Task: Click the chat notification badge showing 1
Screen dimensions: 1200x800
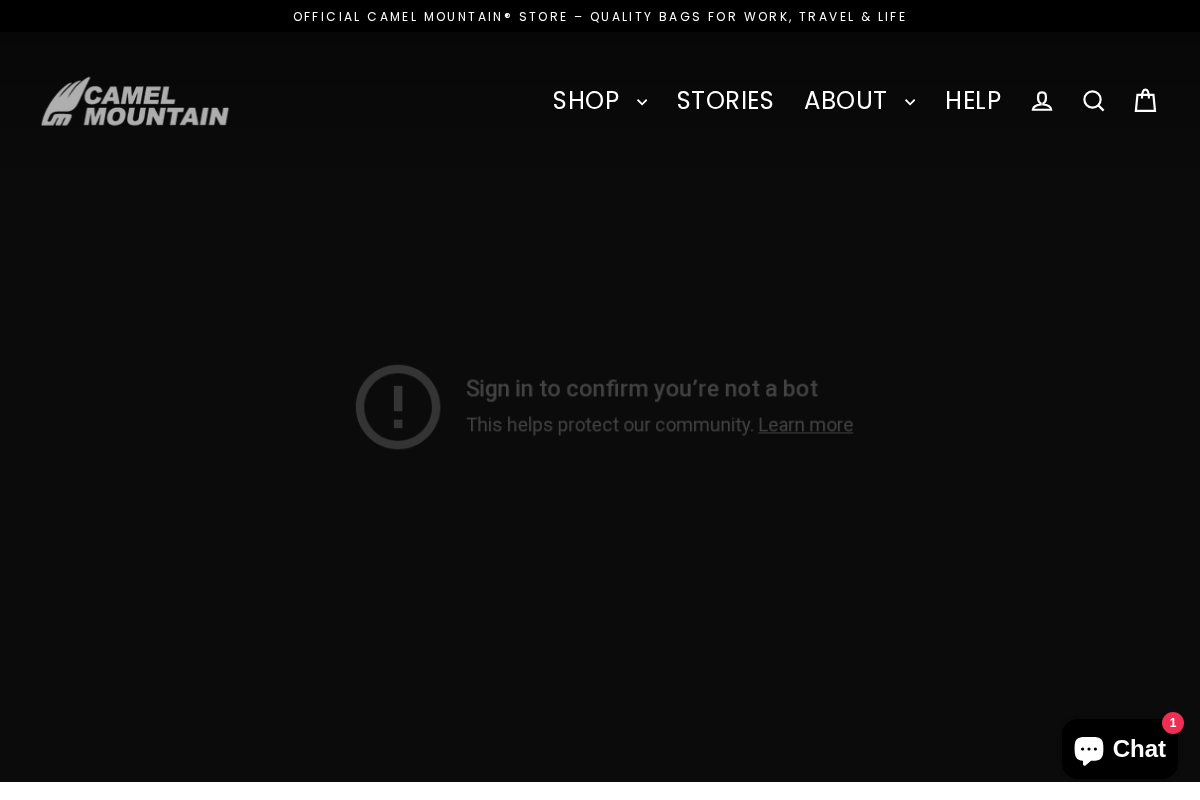Action: (1173, 723)
